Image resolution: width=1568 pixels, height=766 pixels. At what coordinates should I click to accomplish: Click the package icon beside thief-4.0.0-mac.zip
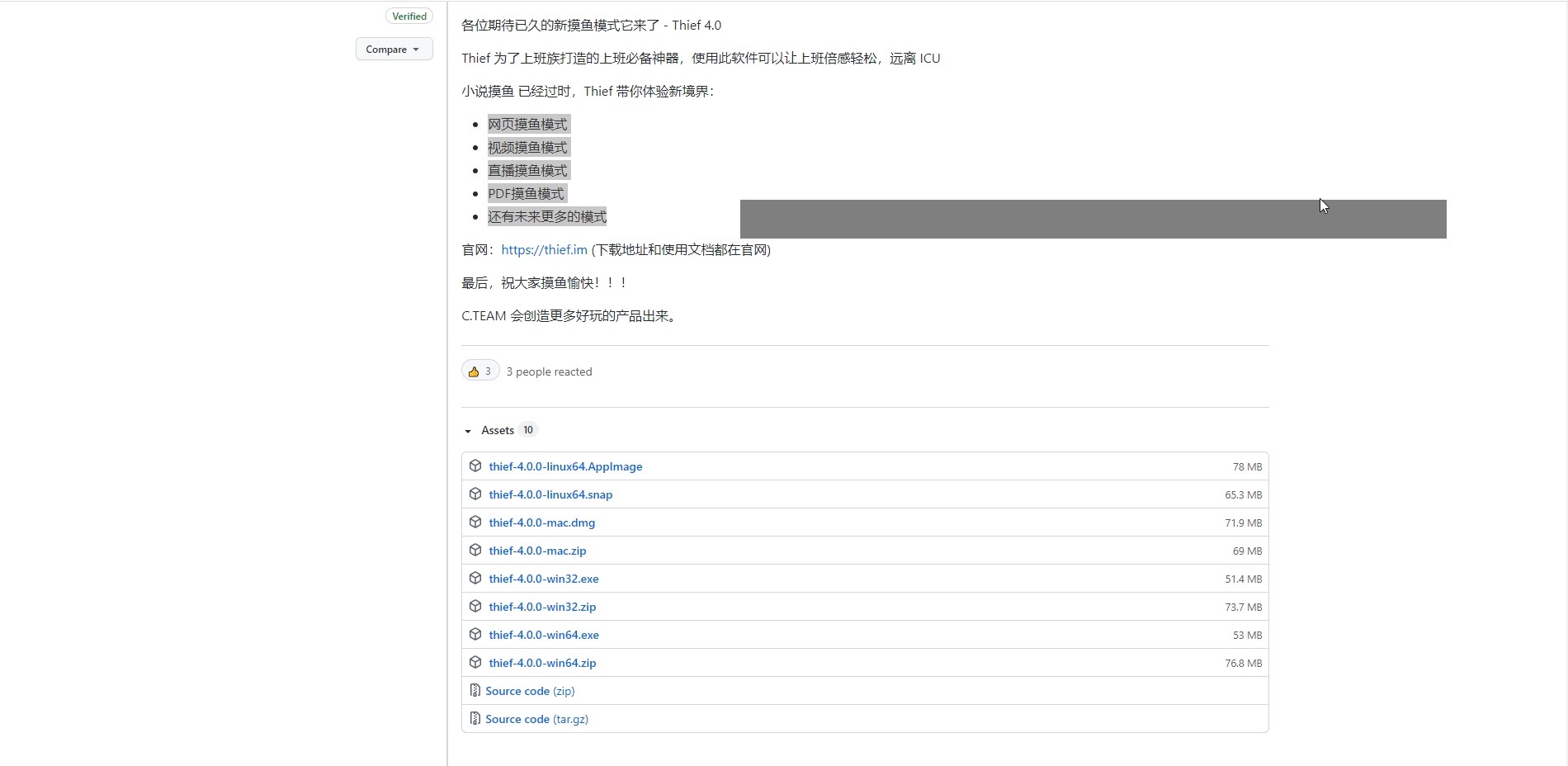coord(475,551)
